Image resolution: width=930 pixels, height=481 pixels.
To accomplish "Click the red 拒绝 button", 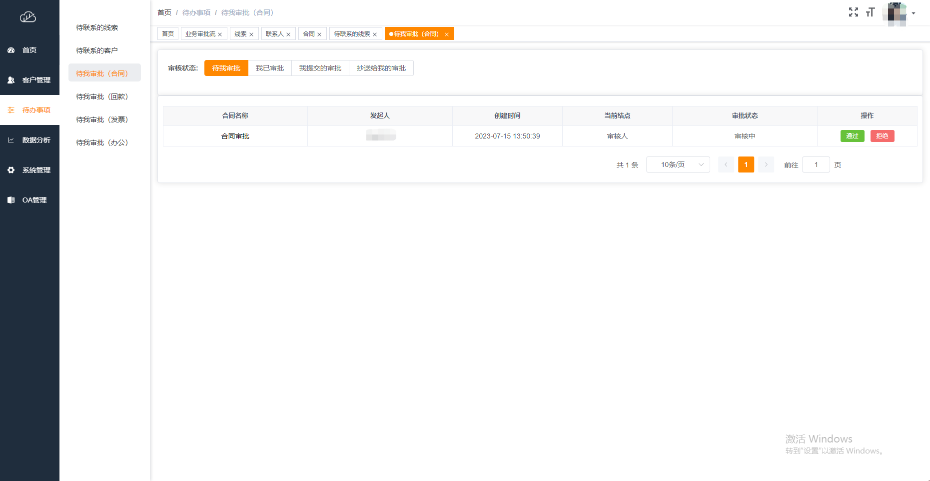I will point(882,136).
